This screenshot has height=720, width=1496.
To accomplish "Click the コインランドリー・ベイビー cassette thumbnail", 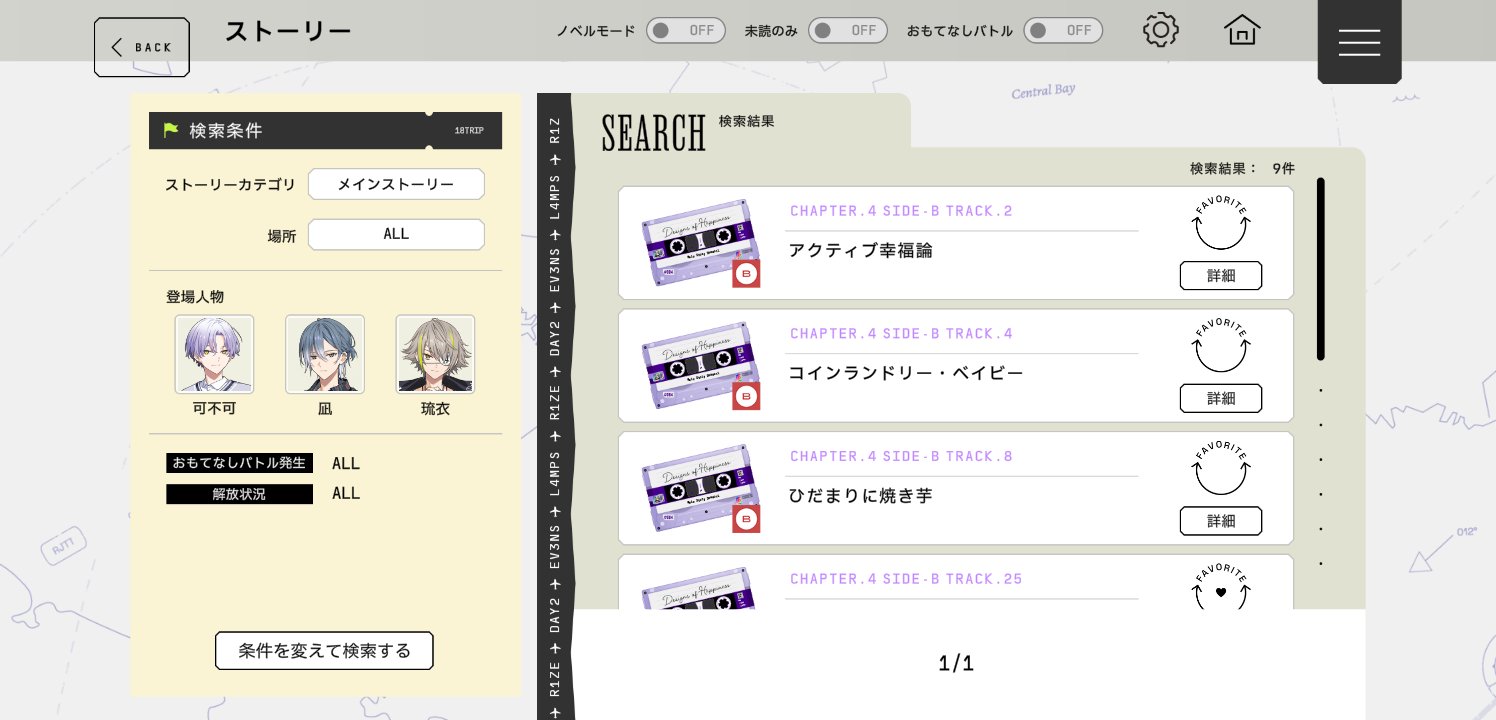I will 700,366.
